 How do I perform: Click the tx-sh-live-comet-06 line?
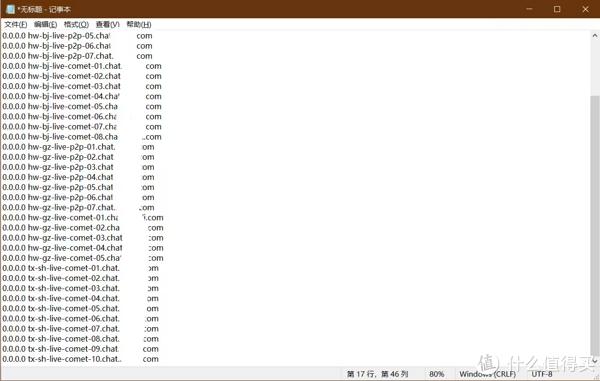(x=80, y=319)
